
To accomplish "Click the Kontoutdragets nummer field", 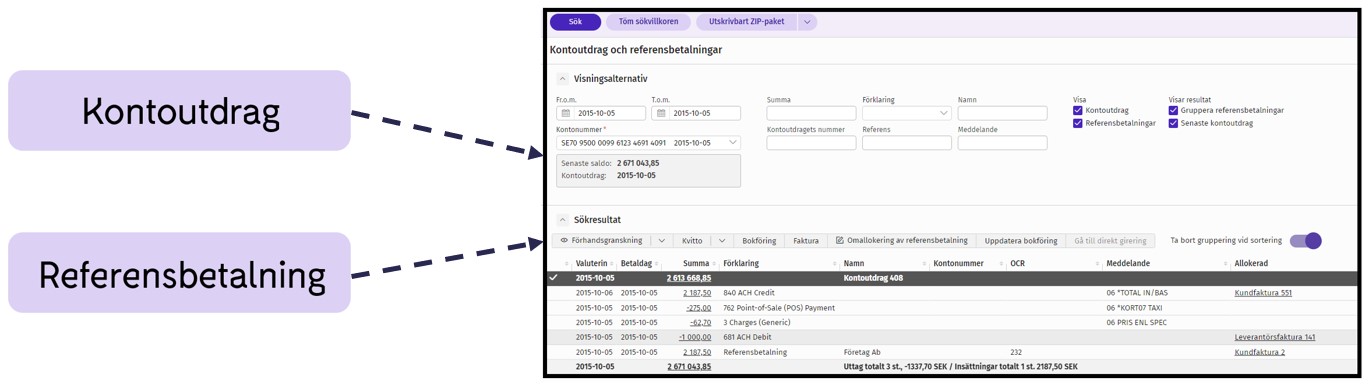I will click(811, 143).
